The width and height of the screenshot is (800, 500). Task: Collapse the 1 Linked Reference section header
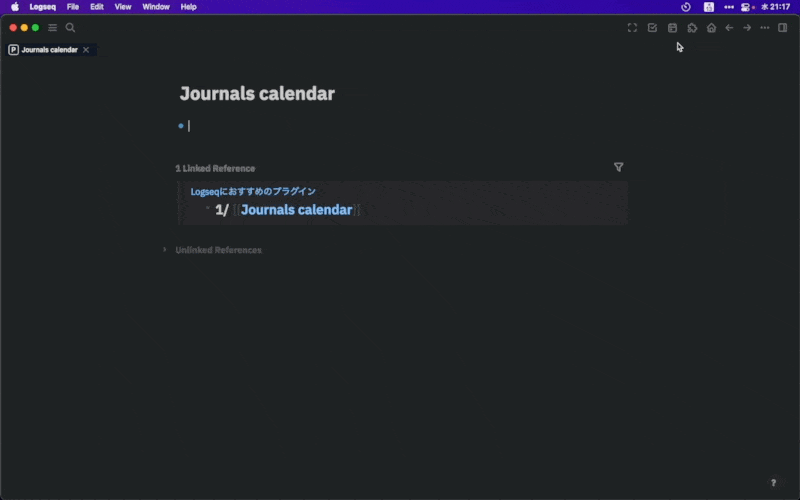pyautogui.click(x=215, y=168)
